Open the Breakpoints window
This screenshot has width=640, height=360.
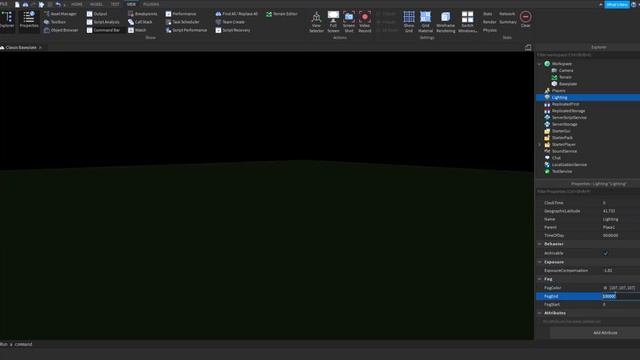pos(142,14)
